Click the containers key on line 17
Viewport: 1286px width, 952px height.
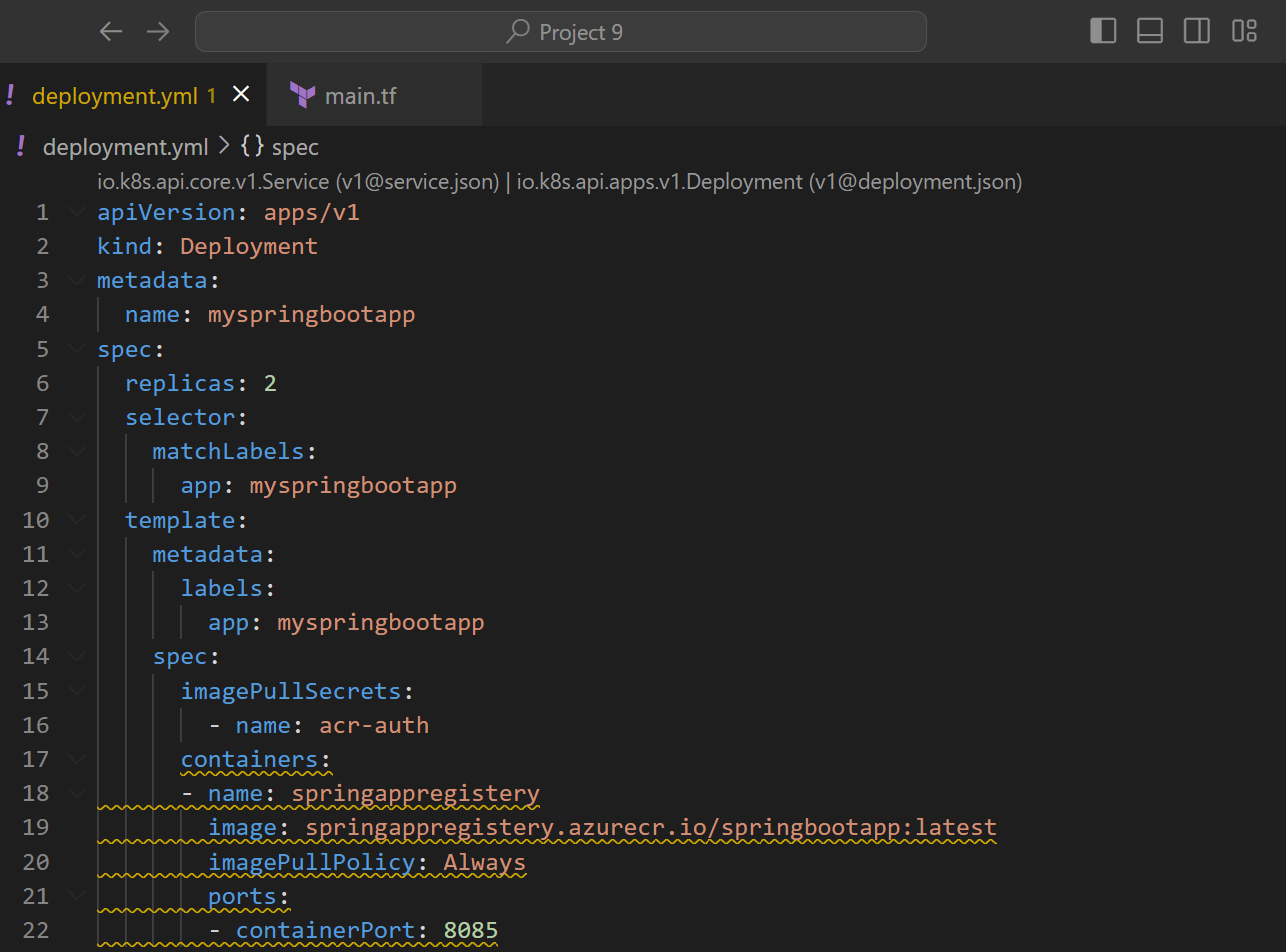click(x=249, y=759)
